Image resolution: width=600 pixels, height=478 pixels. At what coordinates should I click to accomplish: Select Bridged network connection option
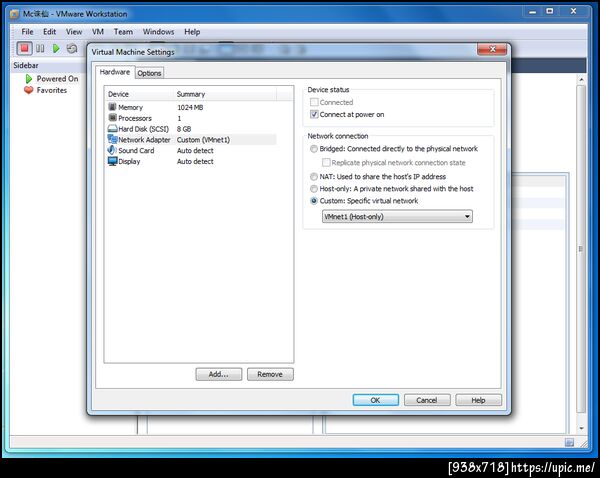[x=314, y=149]
